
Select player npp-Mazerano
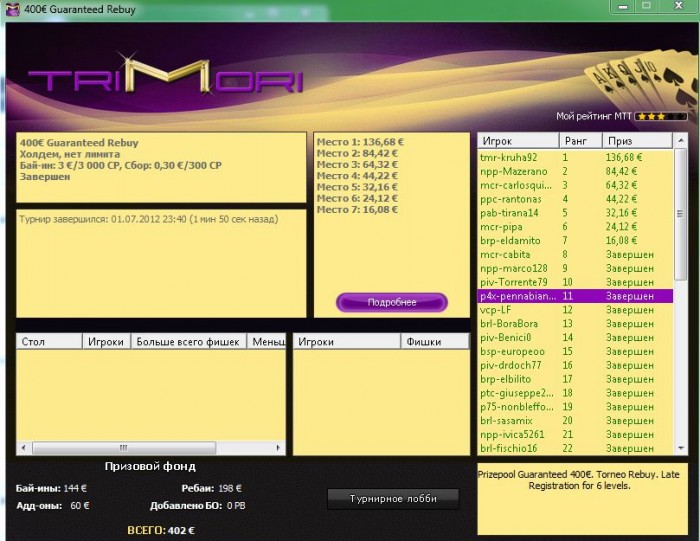[575, 171]
